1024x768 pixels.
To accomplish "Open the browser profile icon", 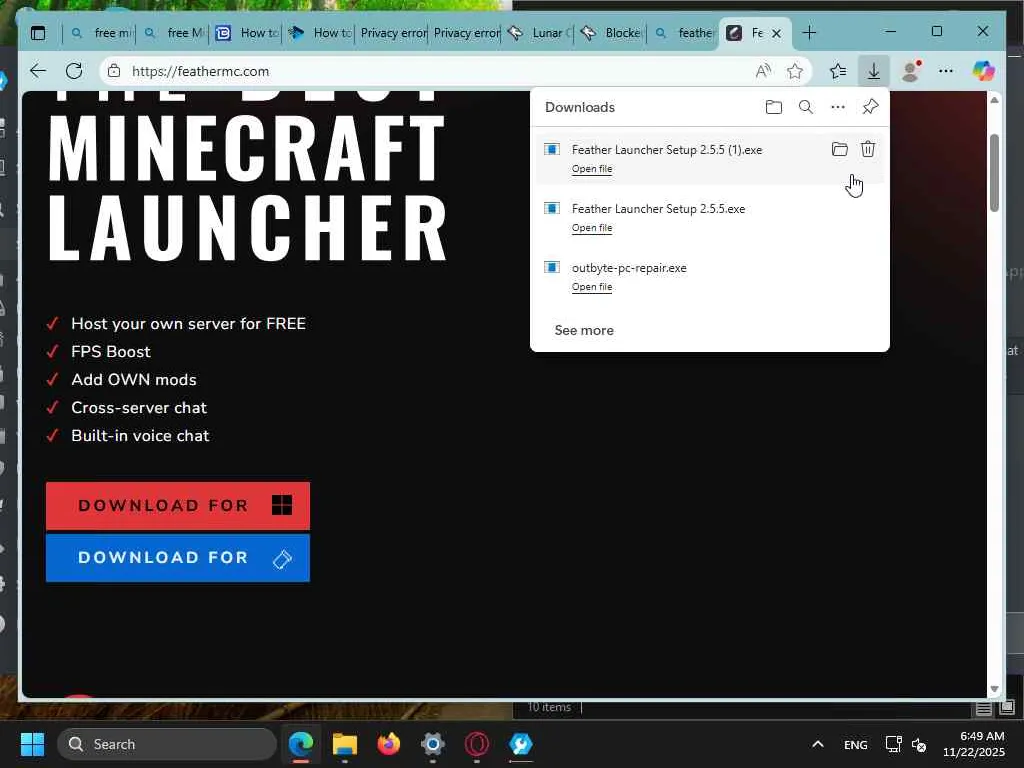I will click(910, 71).
